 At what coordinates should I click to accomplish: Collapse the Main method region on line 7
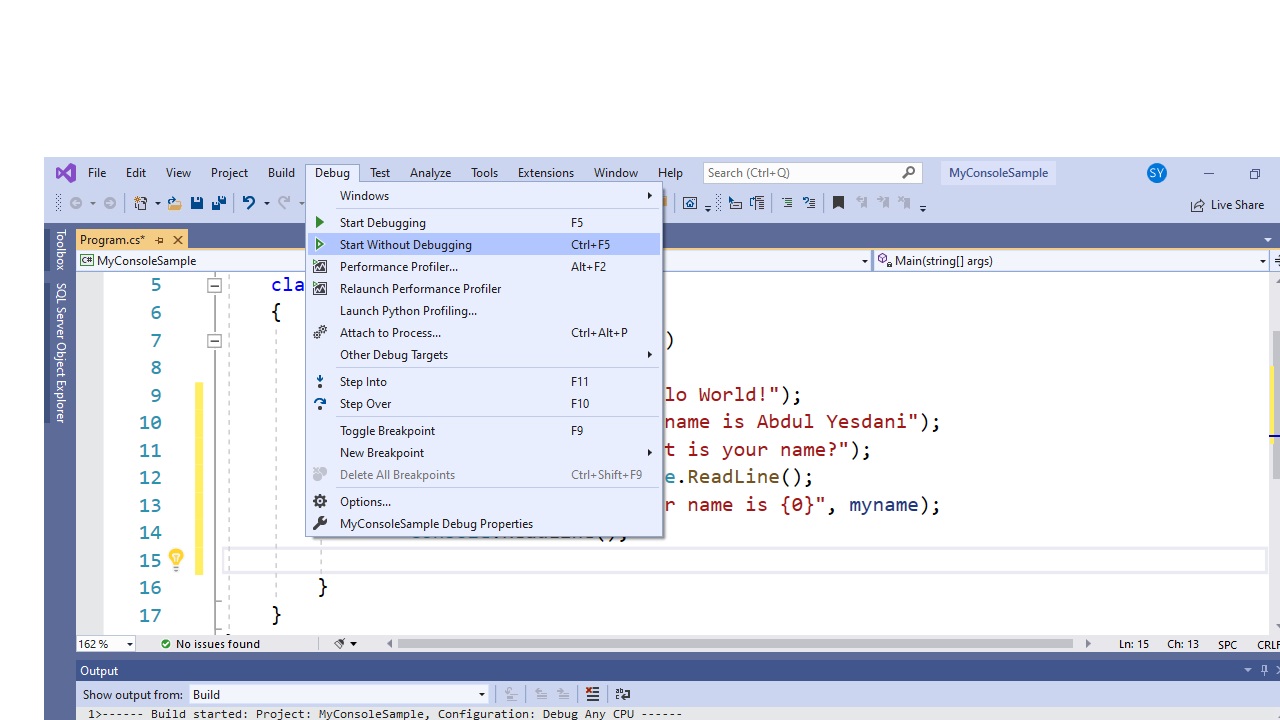point(214,340)
